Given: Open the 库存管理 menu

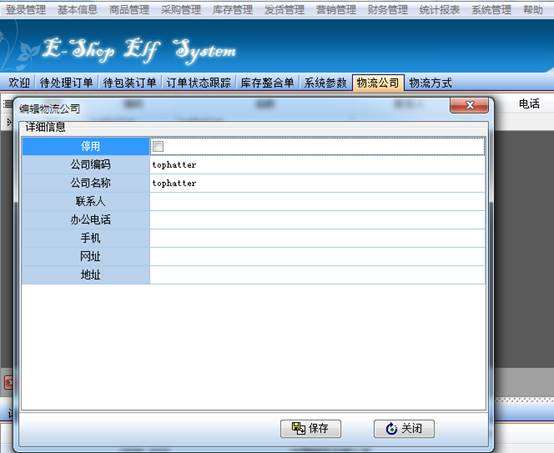Looking at the screenshot, I should pyautogui.click(x=232, y=10).
